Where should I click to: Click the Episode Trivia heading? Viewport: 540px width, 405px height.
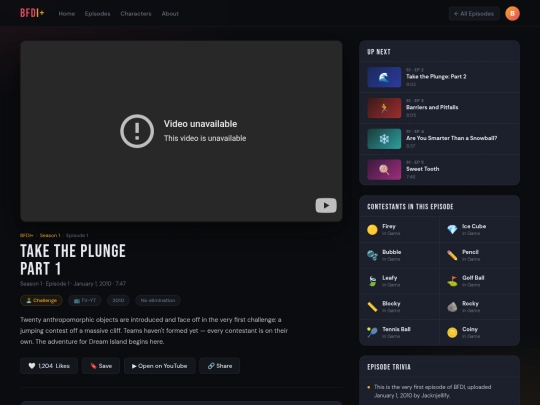click(x=389, y=367)
